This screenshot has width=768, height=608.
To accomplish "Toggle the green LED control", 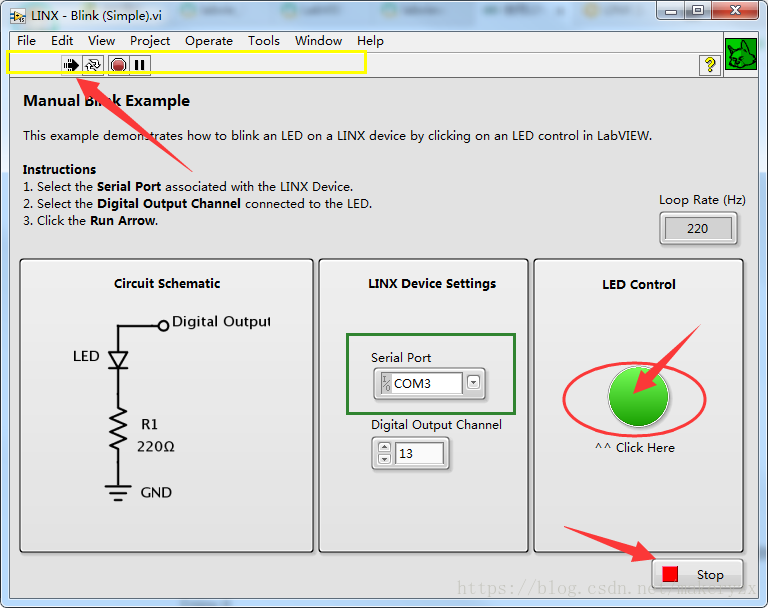I will click(x=638, y=396).
